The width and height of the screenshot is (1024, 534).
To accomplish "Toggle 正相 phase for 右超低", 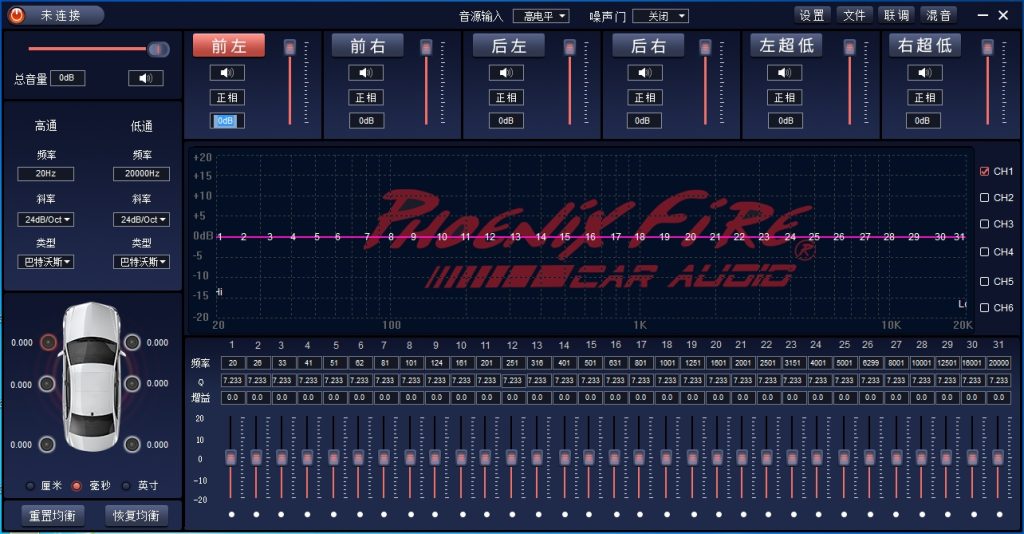I will (x=925, y=97).
